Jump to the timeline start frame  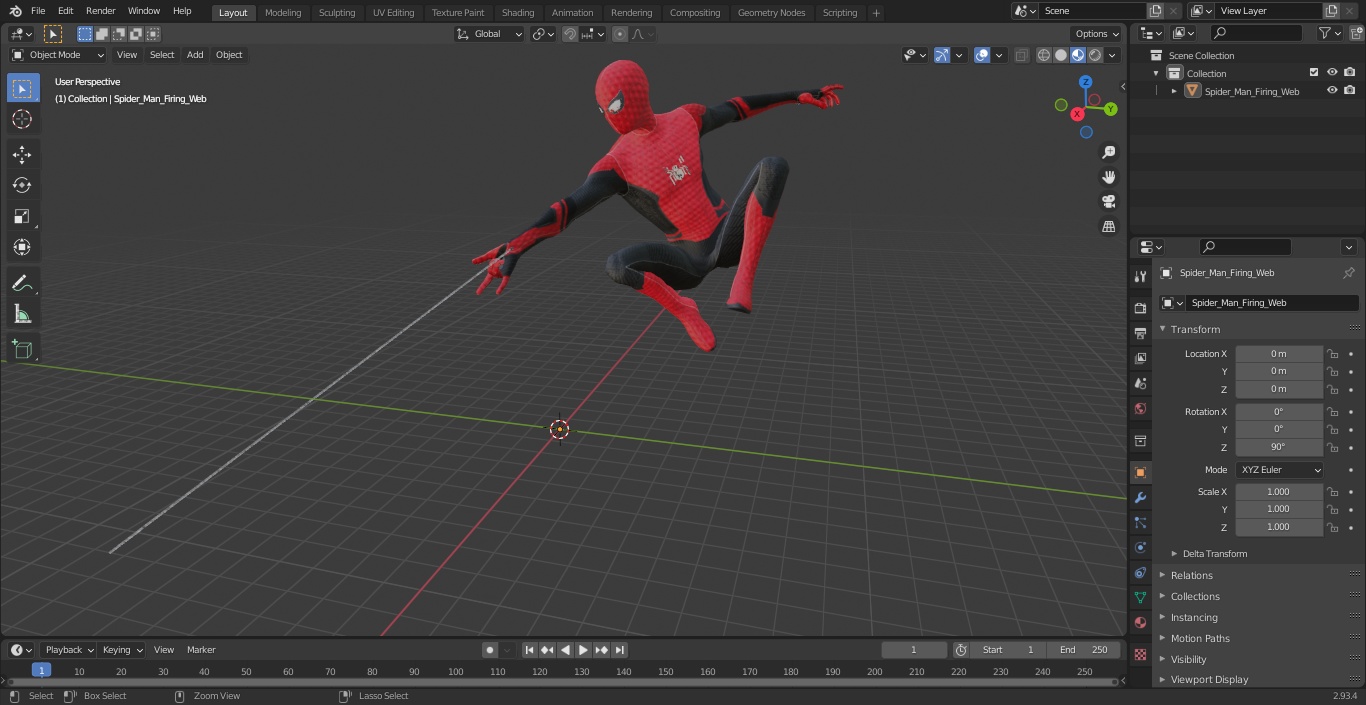[x=529, y=650]
